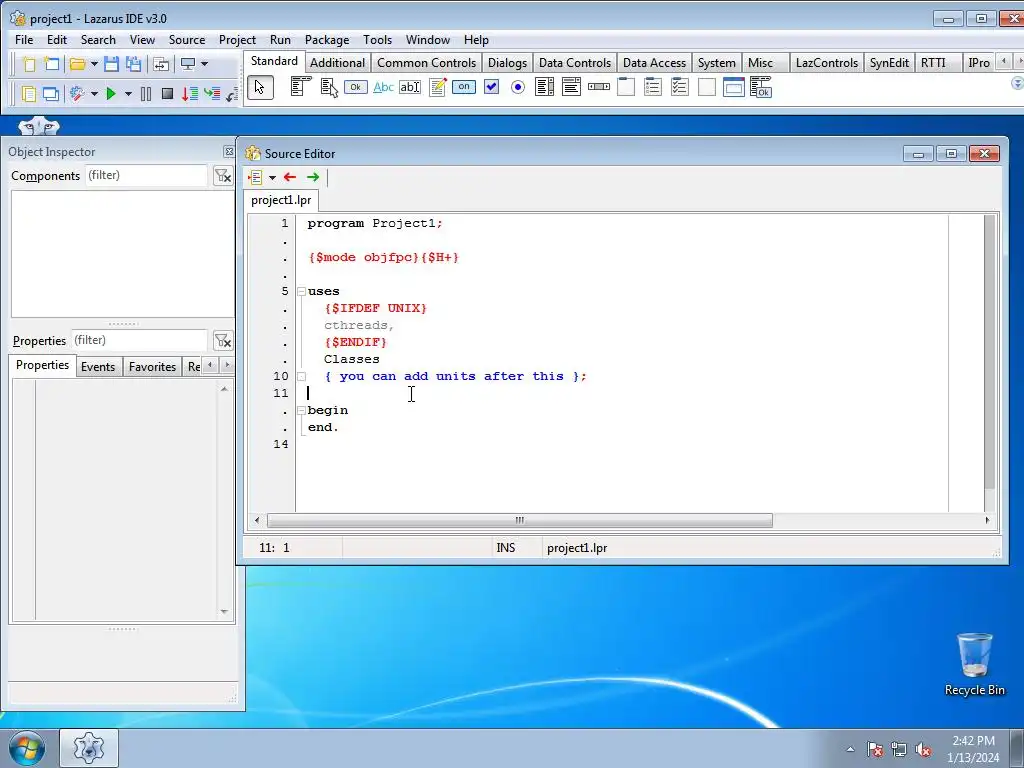Image resolution: width=1024 pixels, height=768 pixels.
Task: Select the TEdit component icon
Action: coord(410,87)
